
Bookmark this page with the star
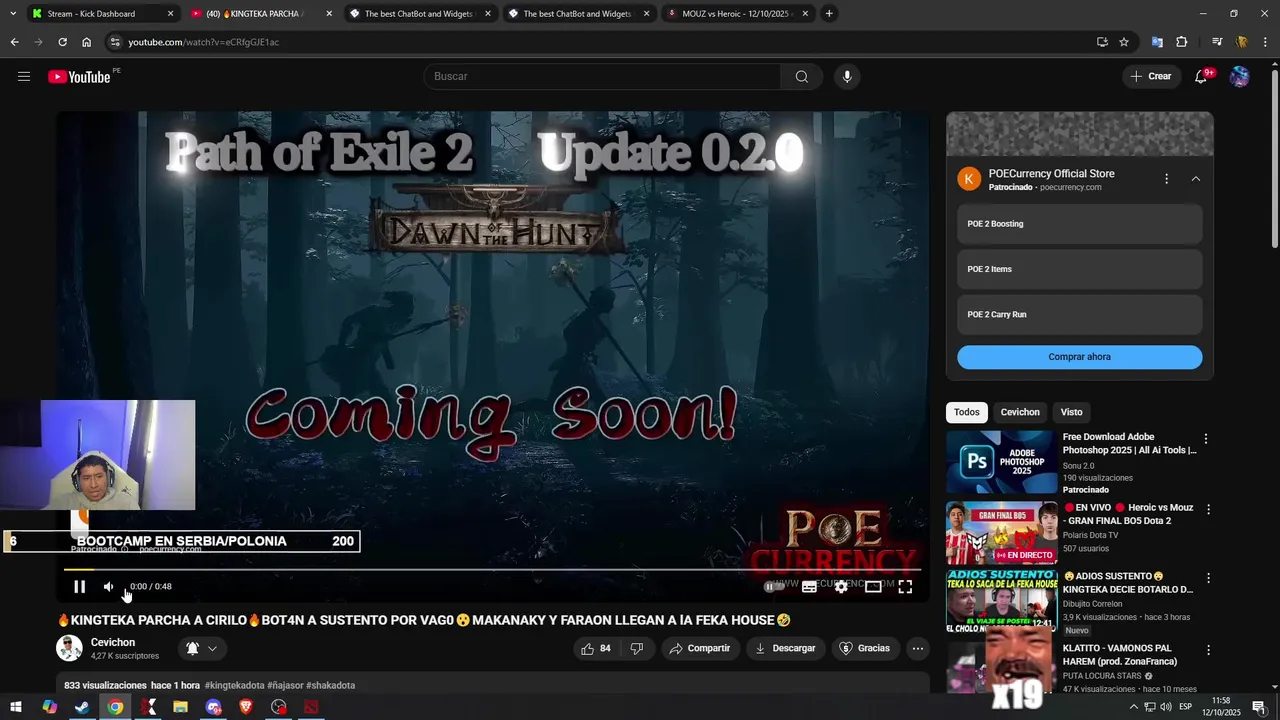point(1124,42)
